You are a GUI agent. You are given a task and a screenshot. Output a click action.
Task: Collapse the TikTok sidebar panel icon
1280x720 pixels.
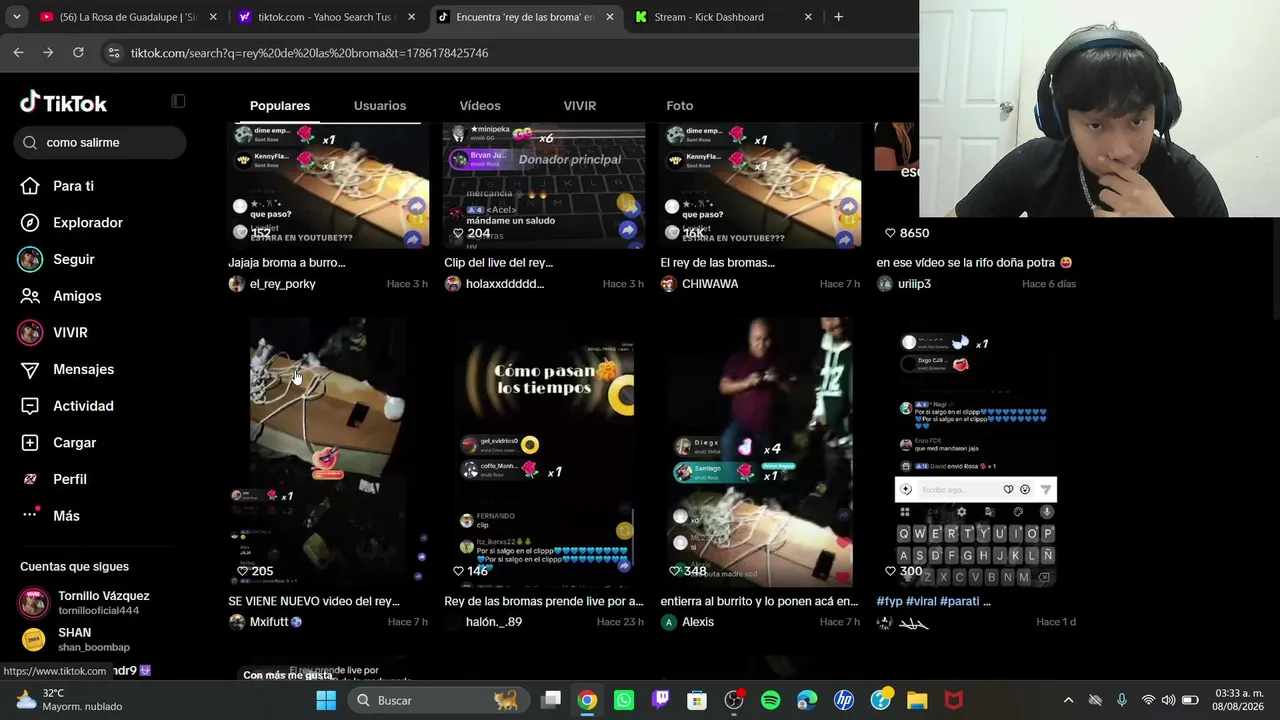(x=178, y=101)
